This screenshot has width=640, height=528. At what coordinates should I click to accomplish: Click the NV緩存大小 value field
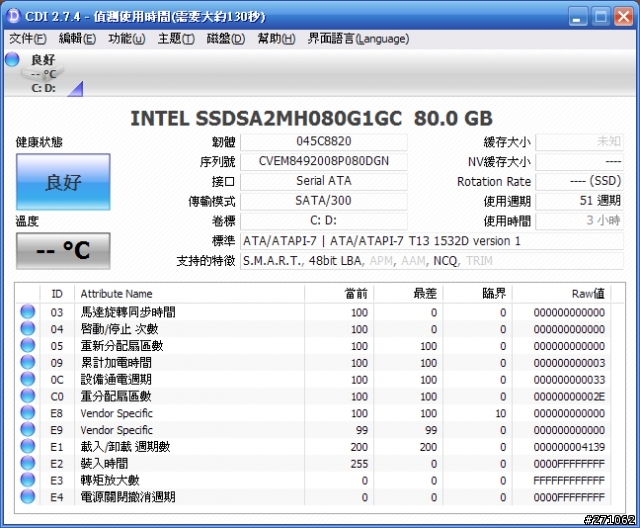pos(580,161)
